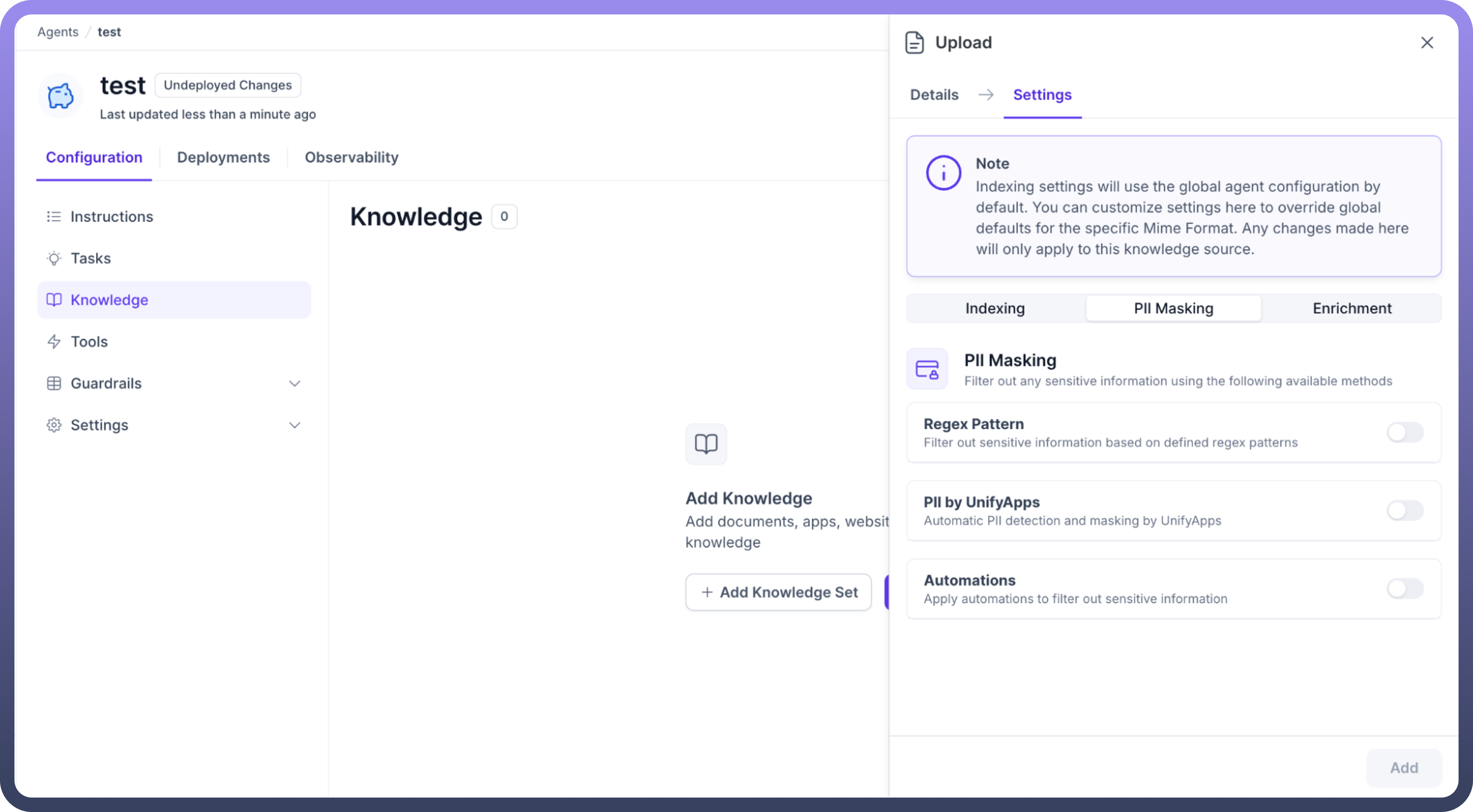Go to Agents breadcrumb link
Viewport: 1473px width, 812px height.
(x=58, y=32)
